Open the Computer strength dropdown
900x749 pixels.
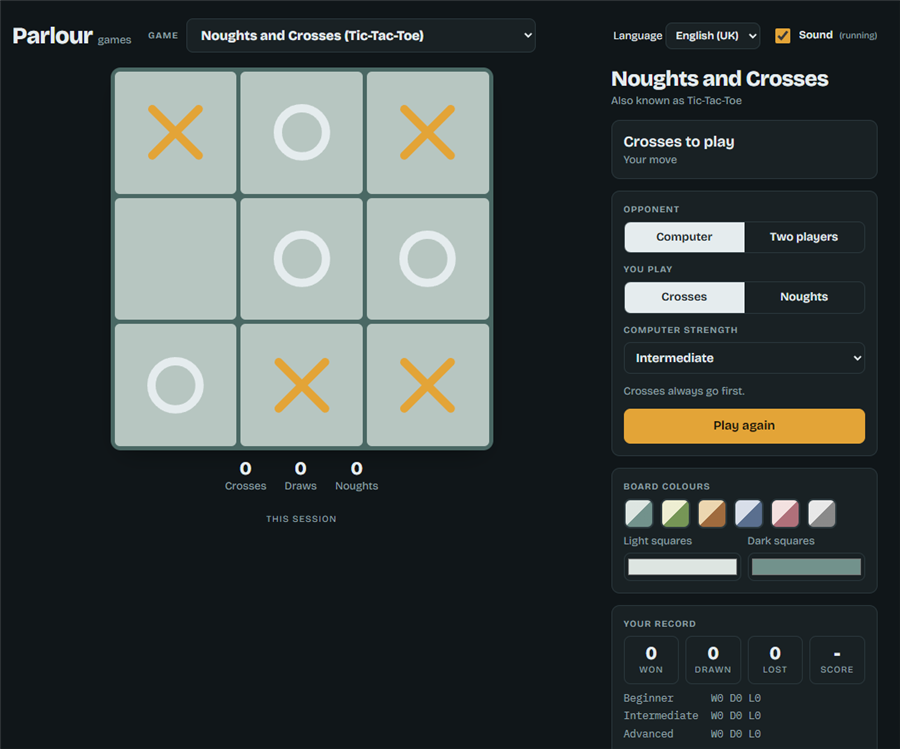point(744,358)
